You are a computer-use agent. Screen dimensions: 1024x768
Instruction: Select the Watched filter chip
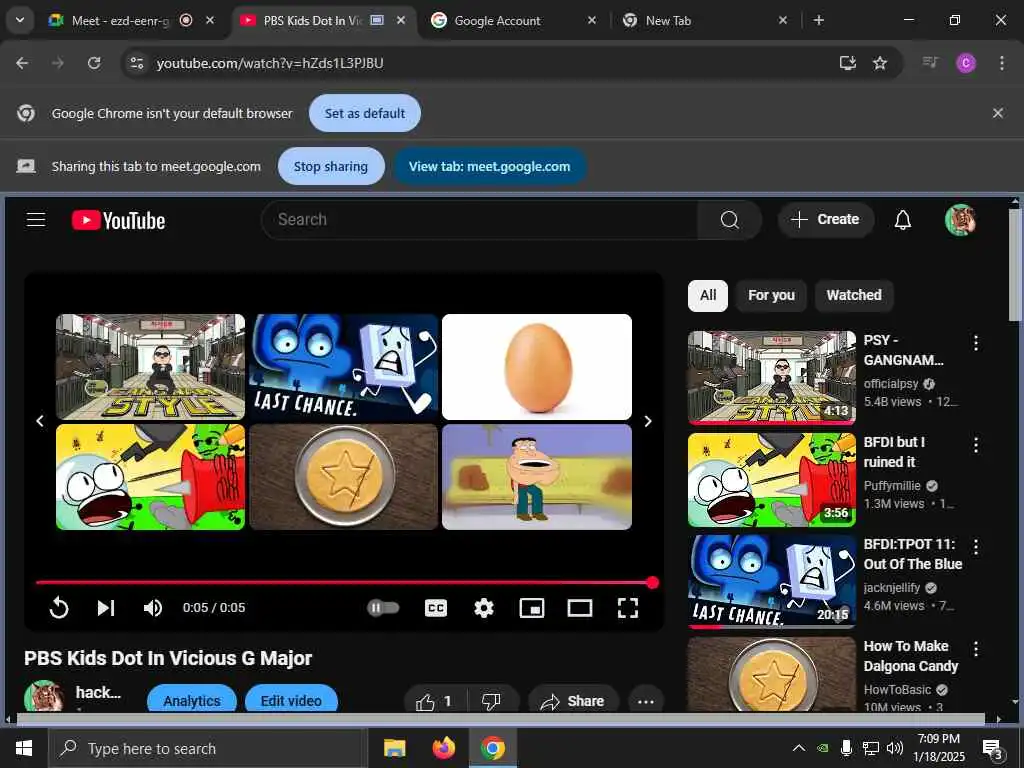coord(854,295)
